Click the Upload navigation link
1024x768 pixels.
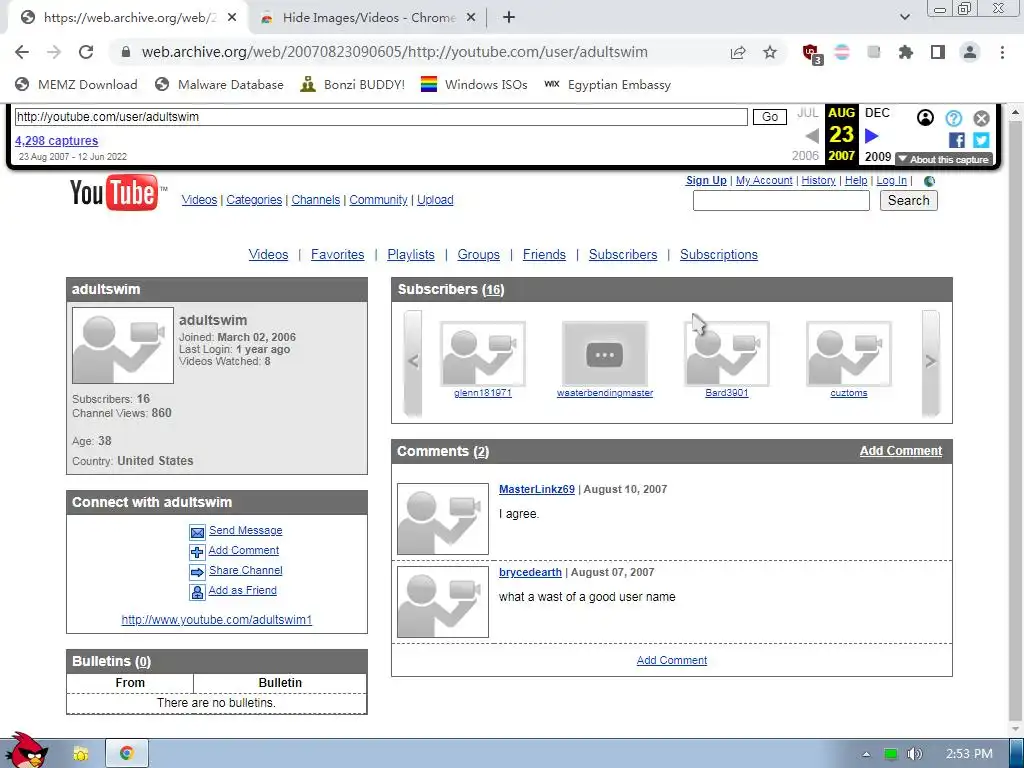(x=435, y=200)
